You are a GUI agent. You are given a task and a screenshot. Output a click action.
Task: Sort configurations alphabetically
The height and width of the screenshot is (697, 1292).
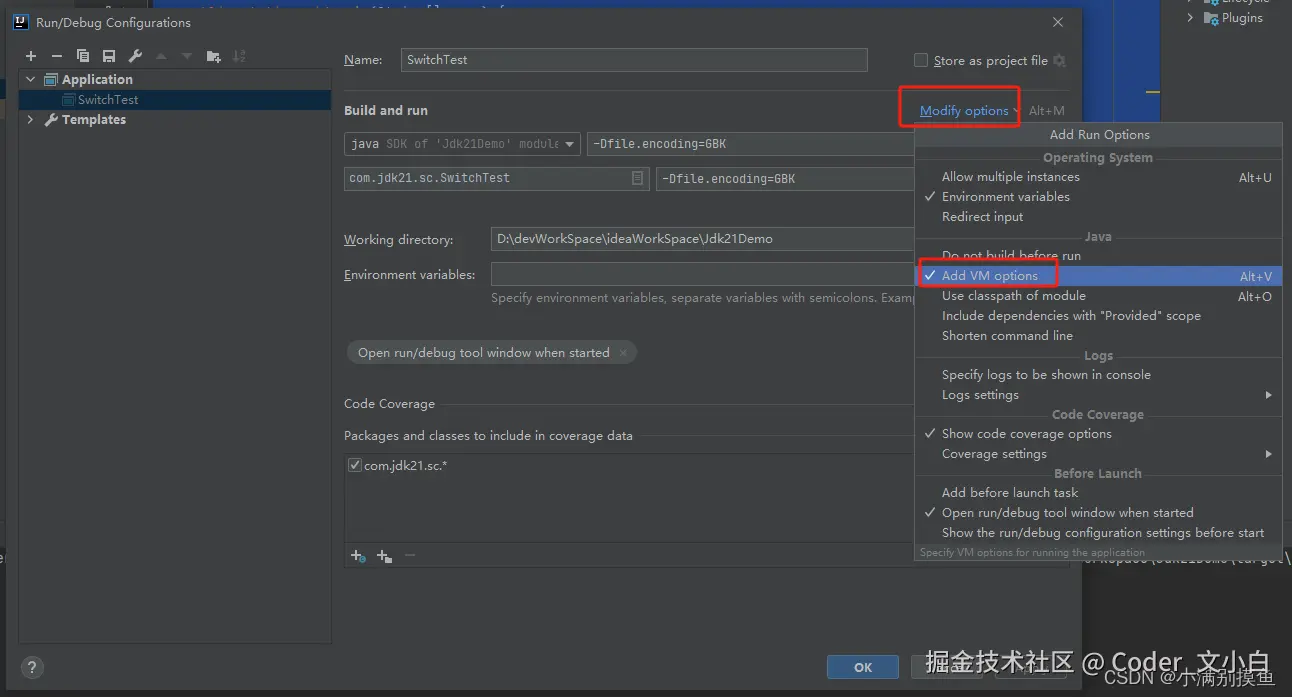239,56
